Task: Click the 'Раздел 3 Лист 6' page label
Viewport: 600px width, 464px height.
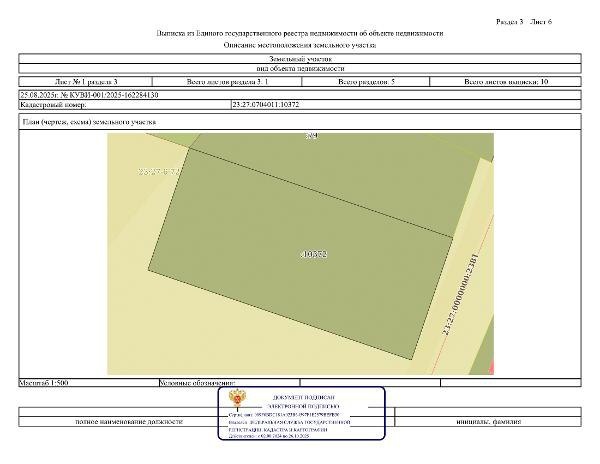Action: tap(524, 22)
